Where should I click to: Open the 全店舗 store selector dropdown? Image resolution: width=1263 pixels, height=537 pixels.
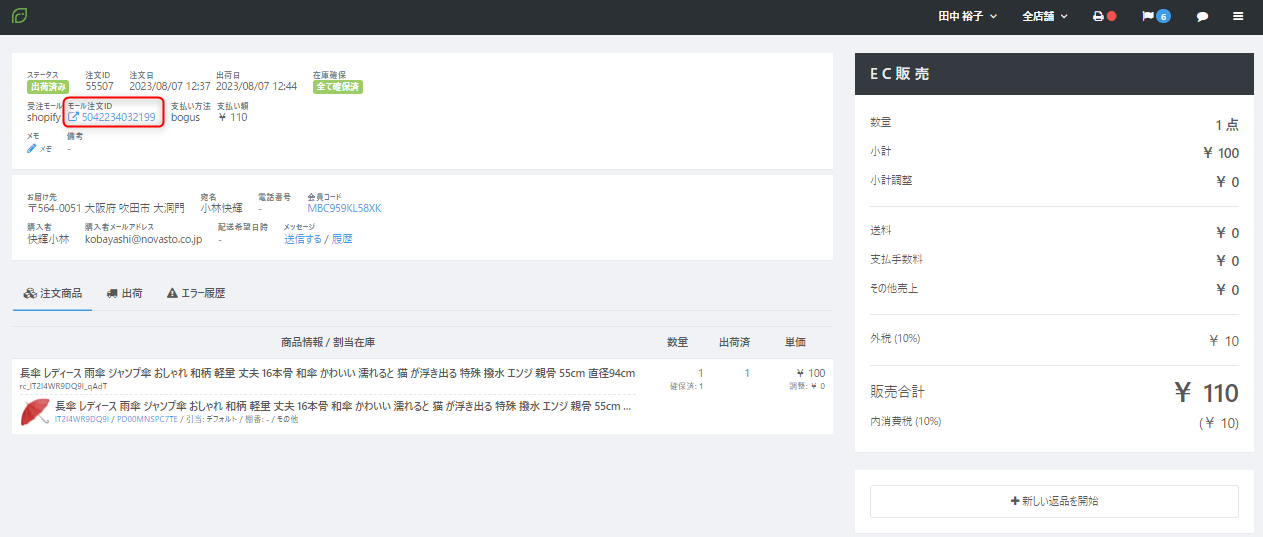click(x=1045, y=17)
